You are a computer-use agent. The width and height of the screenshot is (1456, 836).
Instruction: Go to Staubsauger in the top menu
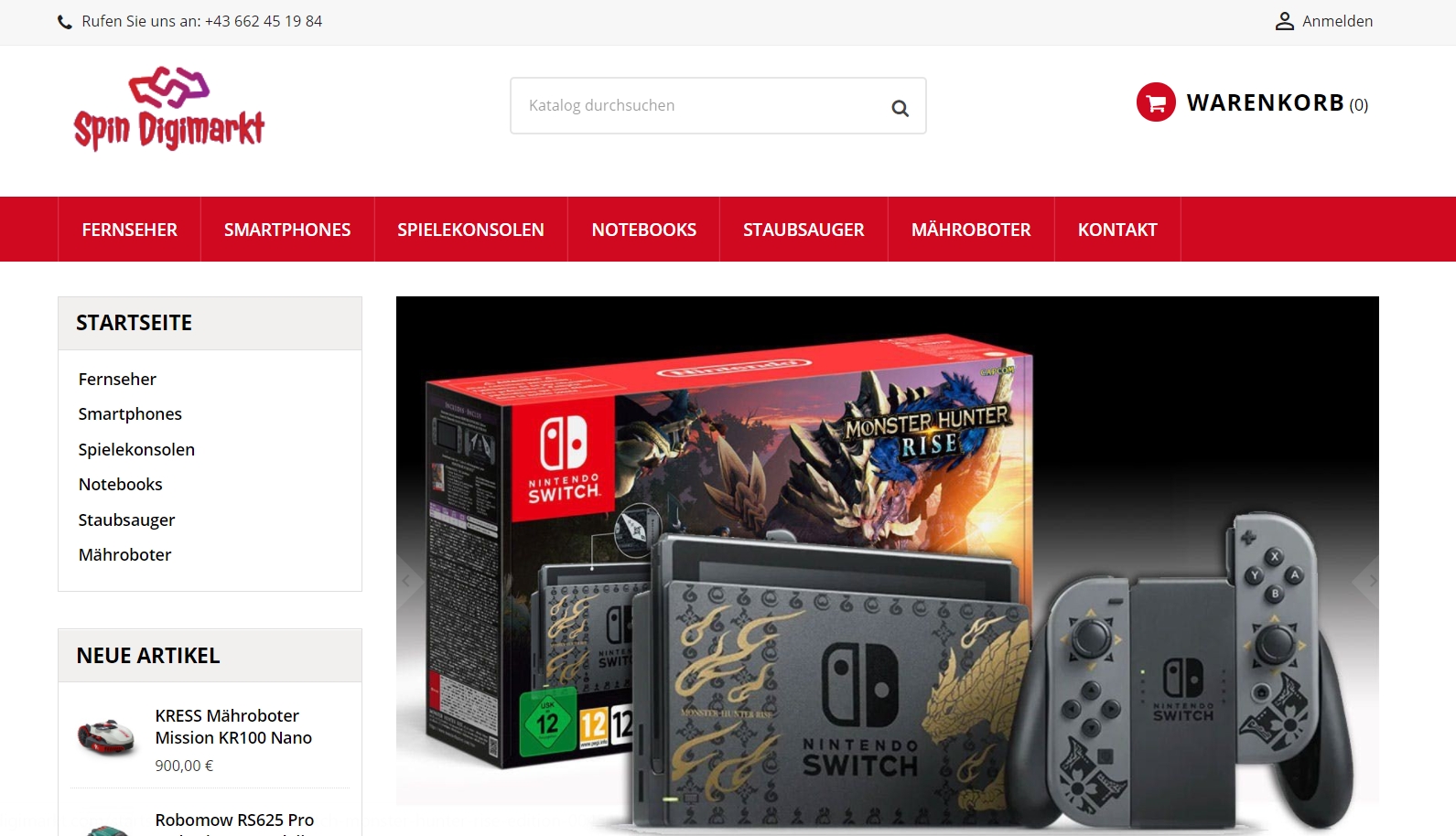803,230
